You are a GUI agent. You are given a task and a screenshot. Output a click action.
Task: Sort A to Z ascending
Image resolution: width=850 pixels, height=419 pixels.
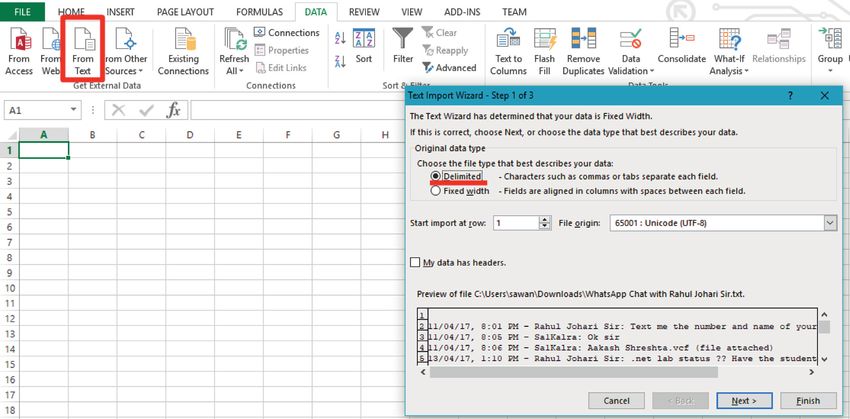[340, 38]
